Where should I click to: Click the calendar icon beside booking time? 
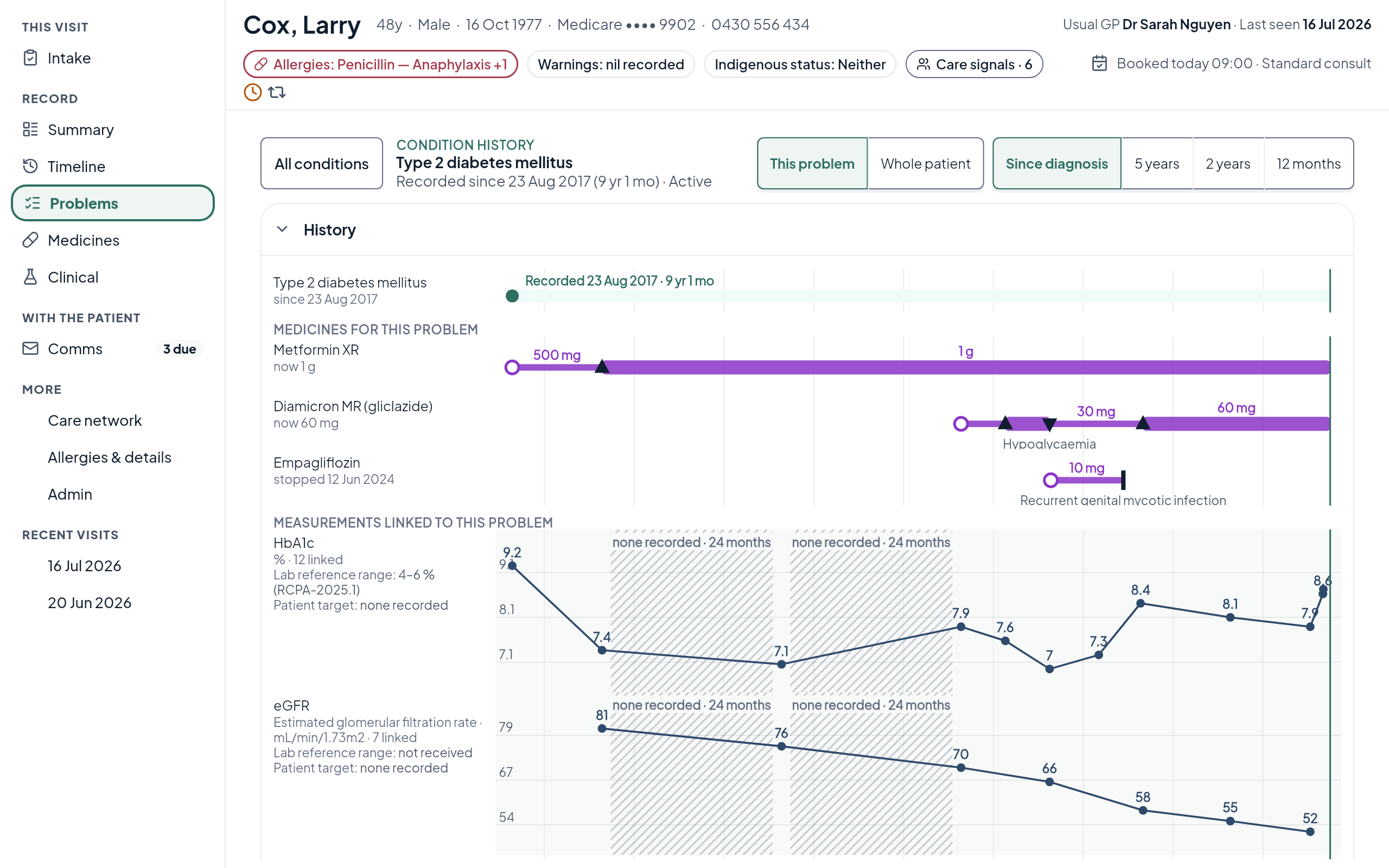[x=1099, y=63]
